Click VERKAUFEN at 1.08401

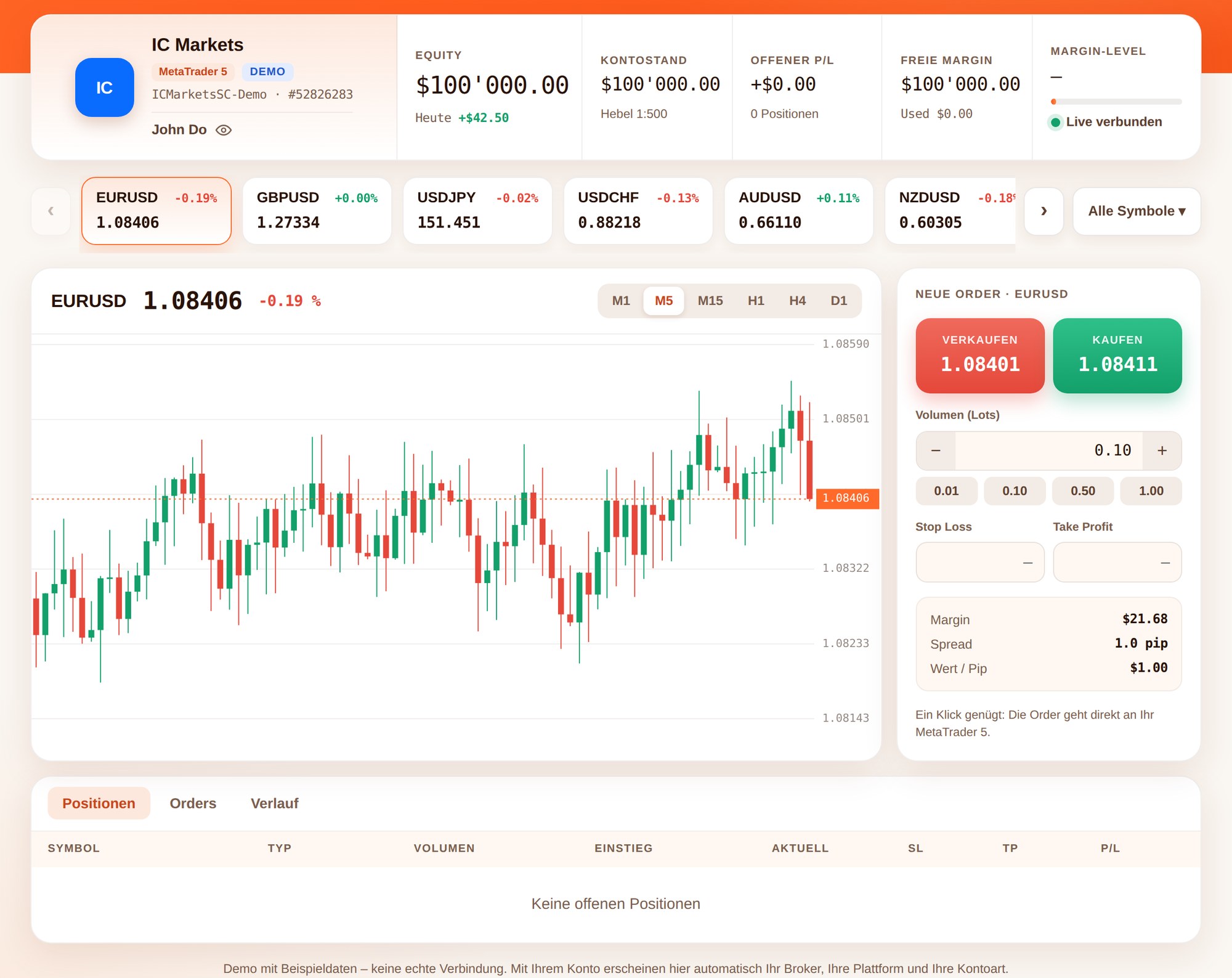tap(980, 356)
